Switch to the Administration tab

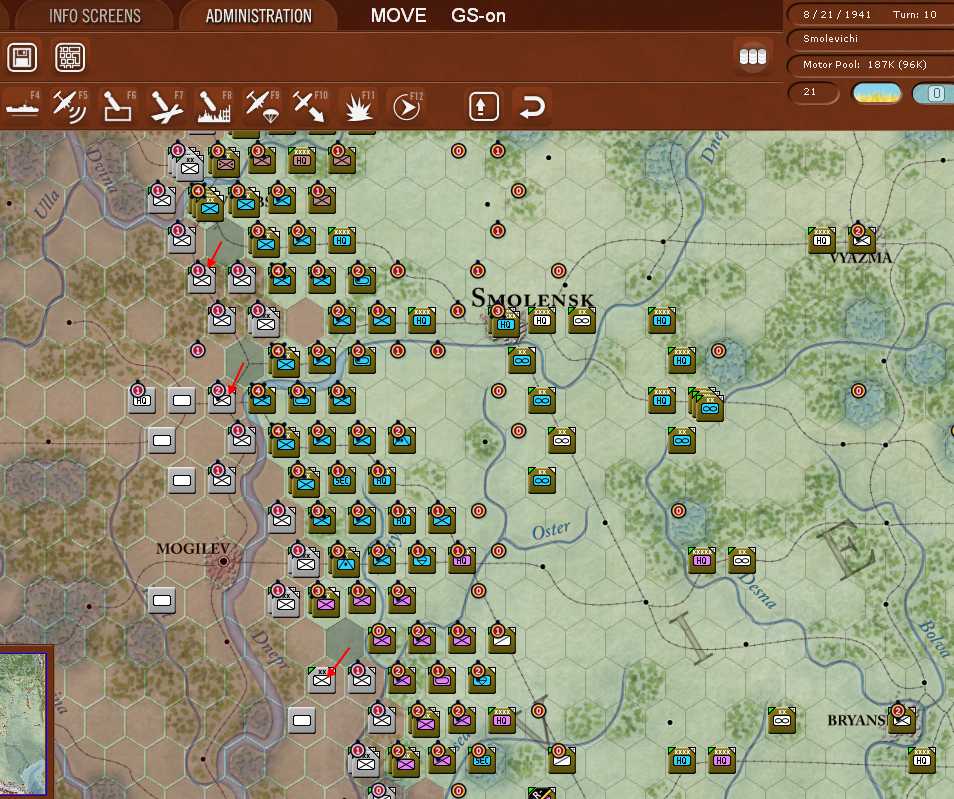(259, 16)
